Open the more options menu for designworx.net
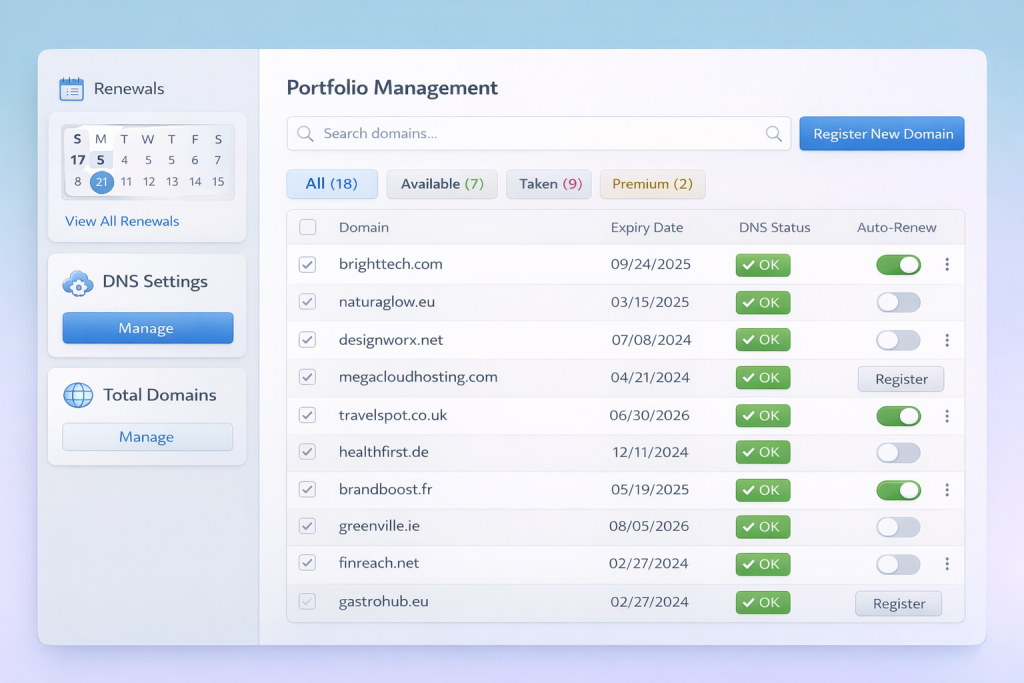Viewport: 1024px width, 683px height. [947, 340]
